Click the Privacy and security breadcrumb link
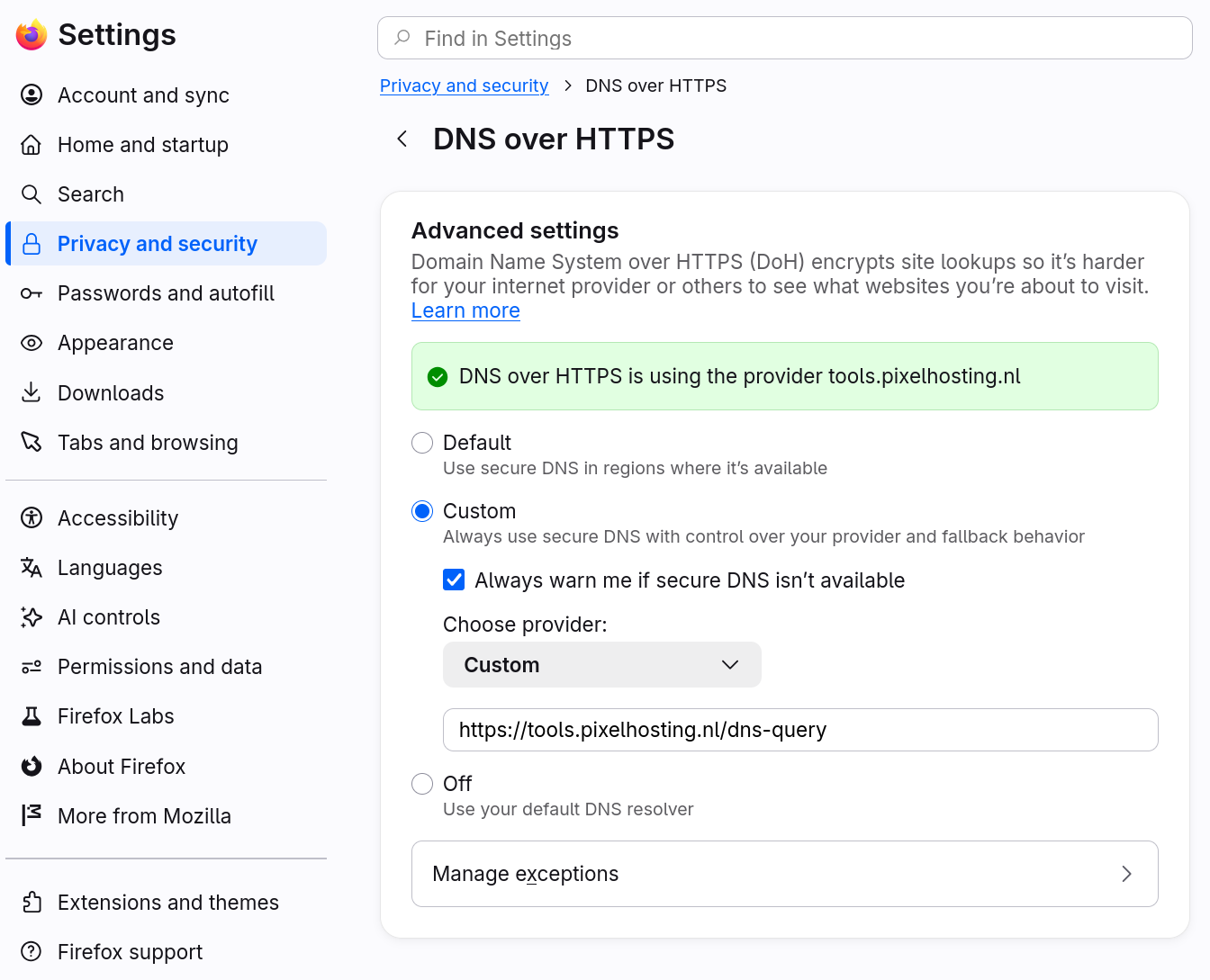Screen dimensions: 1210x980 click(464, 85)
